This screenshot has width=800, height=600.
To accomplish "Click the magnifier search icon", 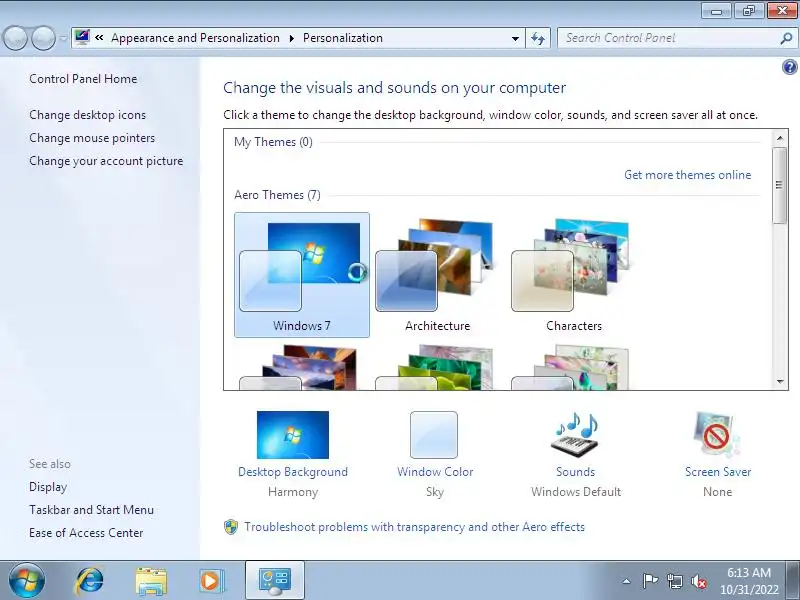I will (x=787, y=38).
